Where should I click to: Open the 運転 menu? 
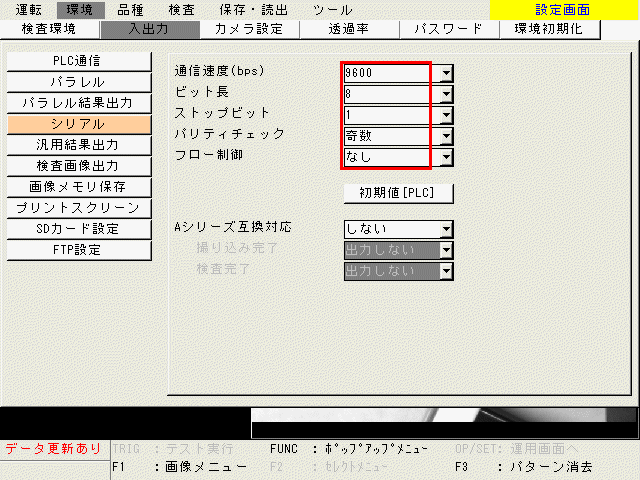click(28, 9)
